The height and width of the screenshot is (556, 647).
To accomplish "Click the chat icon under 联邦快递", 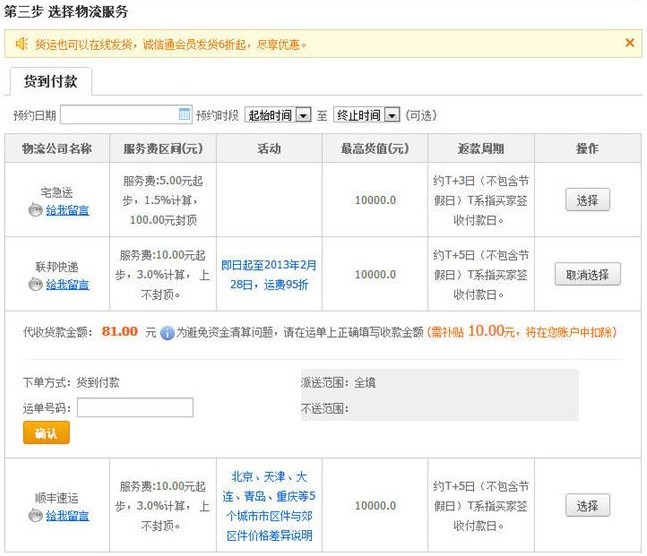I will click(x=36, y=284).
